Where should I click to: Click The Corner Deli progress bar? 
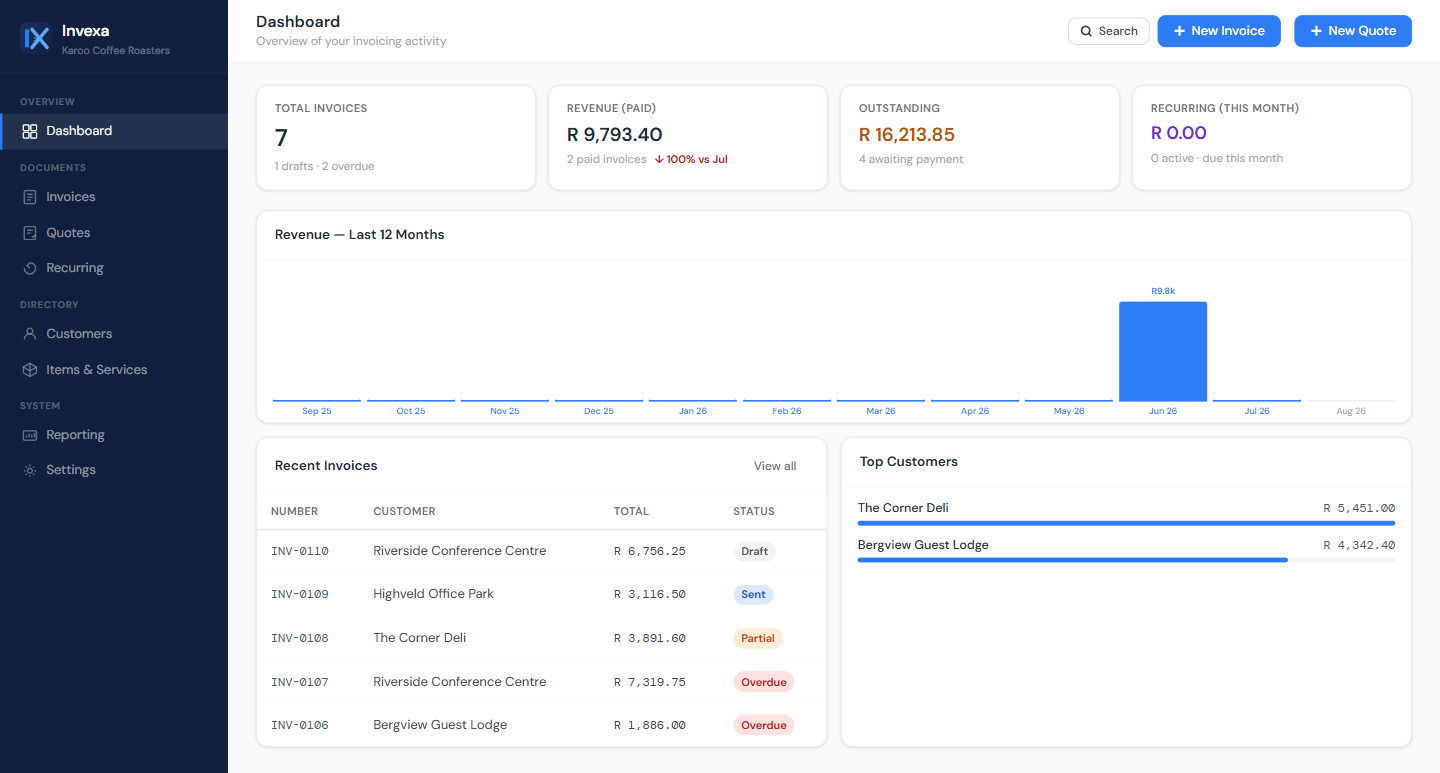[1126, 523]
